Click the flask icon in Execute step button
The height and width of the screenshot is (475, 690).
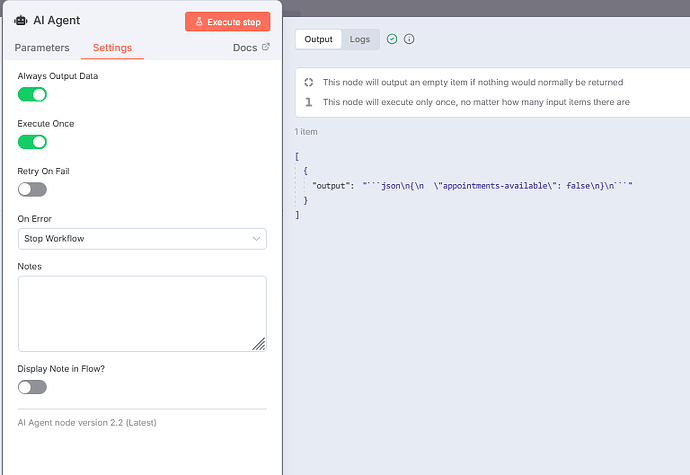[x=199, y=21]
